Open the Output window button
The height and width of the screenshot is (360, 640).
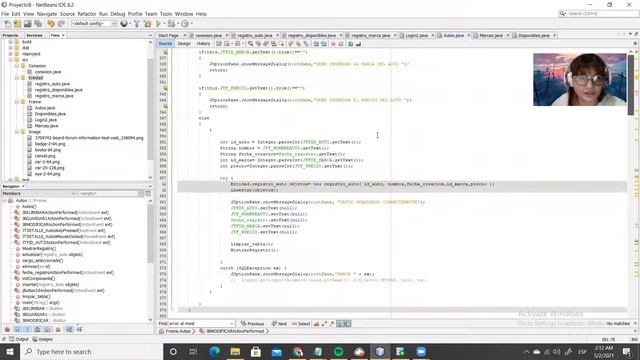pos(19,339)
